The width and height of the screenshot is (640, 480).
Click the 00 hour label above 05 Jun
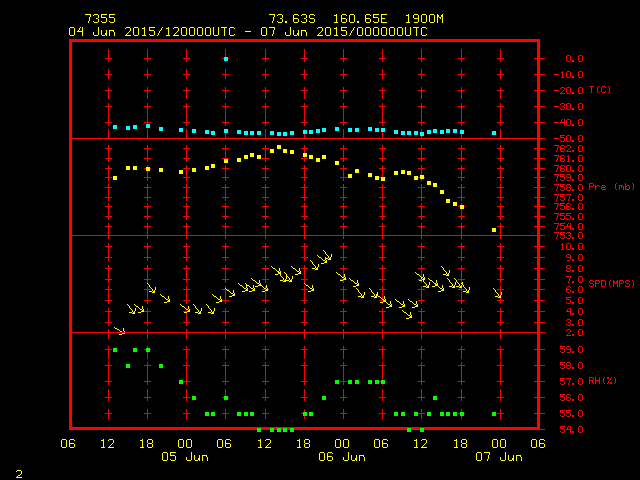tap(185, 444)
